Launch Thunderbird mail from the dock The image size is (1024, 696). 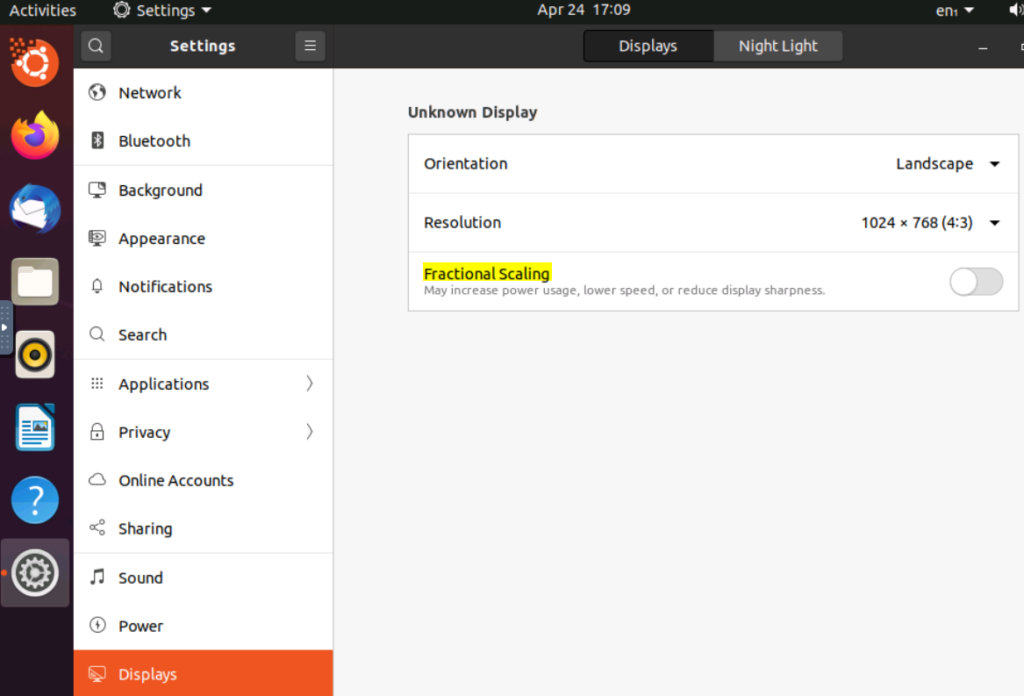point(35,210)
